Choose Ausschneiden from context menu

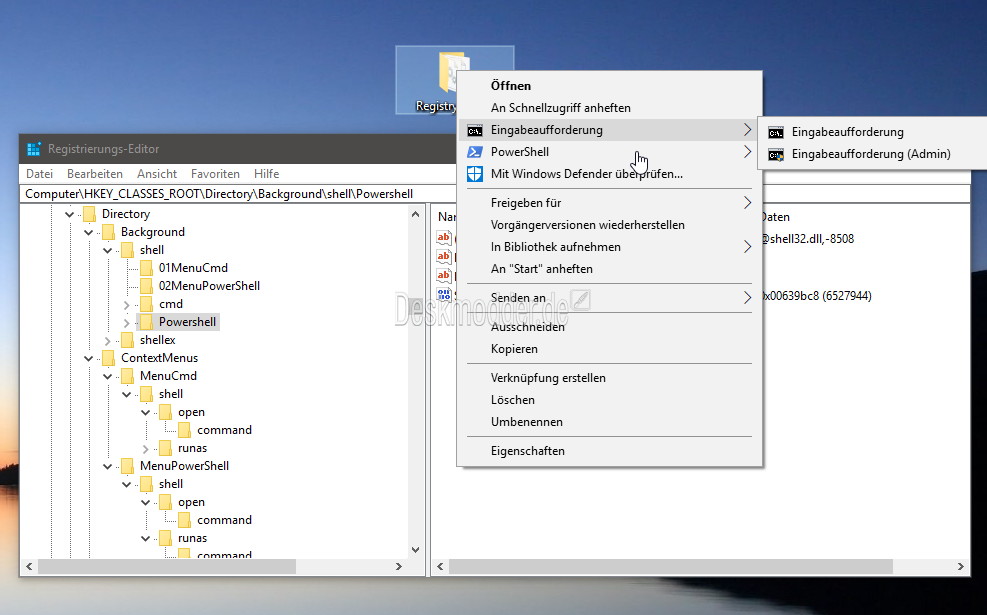[609, 327]
